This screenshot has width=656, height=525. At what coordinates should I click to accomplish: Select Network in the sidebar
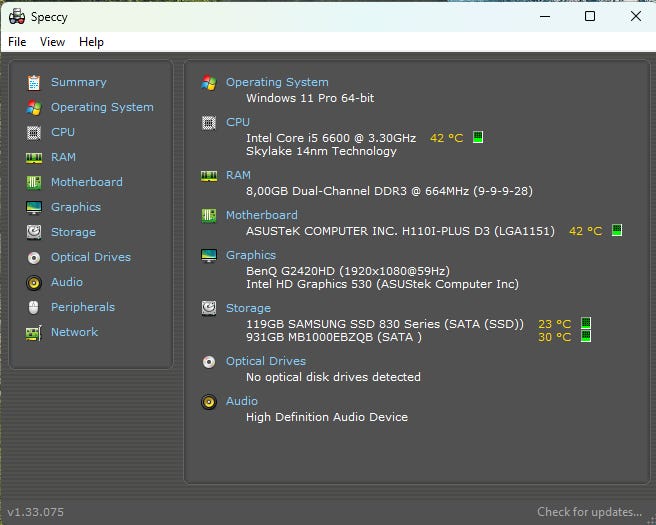74,332
